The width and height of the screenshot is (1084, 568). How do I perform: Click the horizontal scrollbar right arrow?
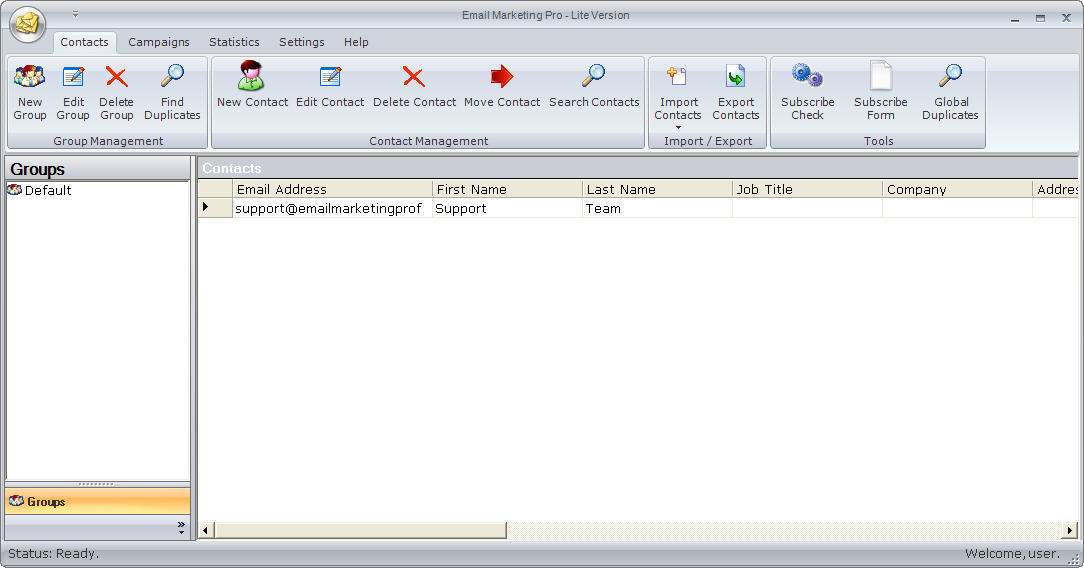point(1069,531)
